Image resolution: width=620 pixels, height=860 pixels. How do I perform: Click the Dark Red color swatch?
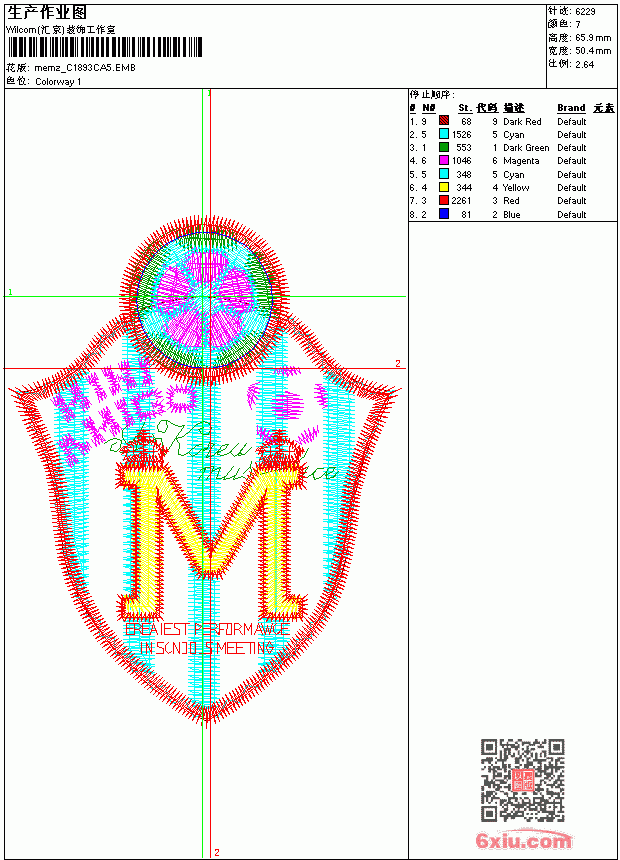tap(444, 121)
